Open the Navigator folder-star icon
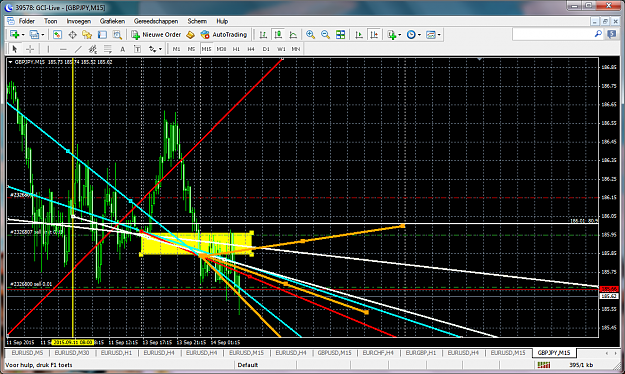Image resolution: width=625 pixels, height=374 pixels. click(87, 35)
